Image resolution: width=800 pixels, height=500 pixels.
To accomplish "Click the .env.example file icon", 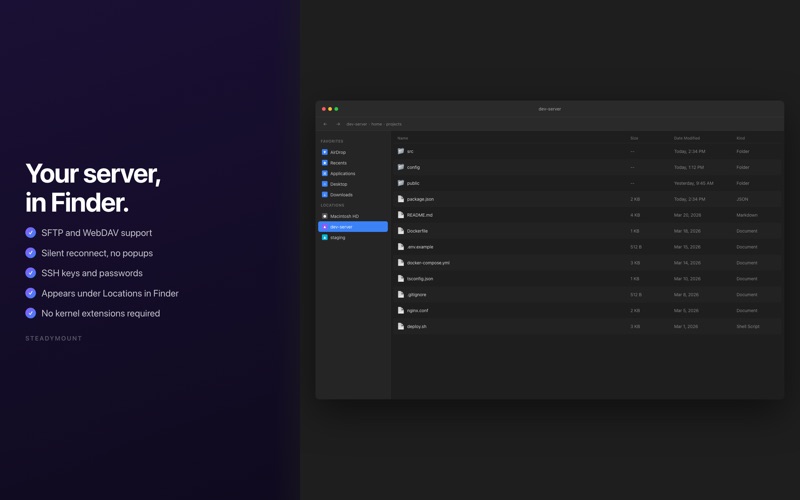I will point(401,246).
